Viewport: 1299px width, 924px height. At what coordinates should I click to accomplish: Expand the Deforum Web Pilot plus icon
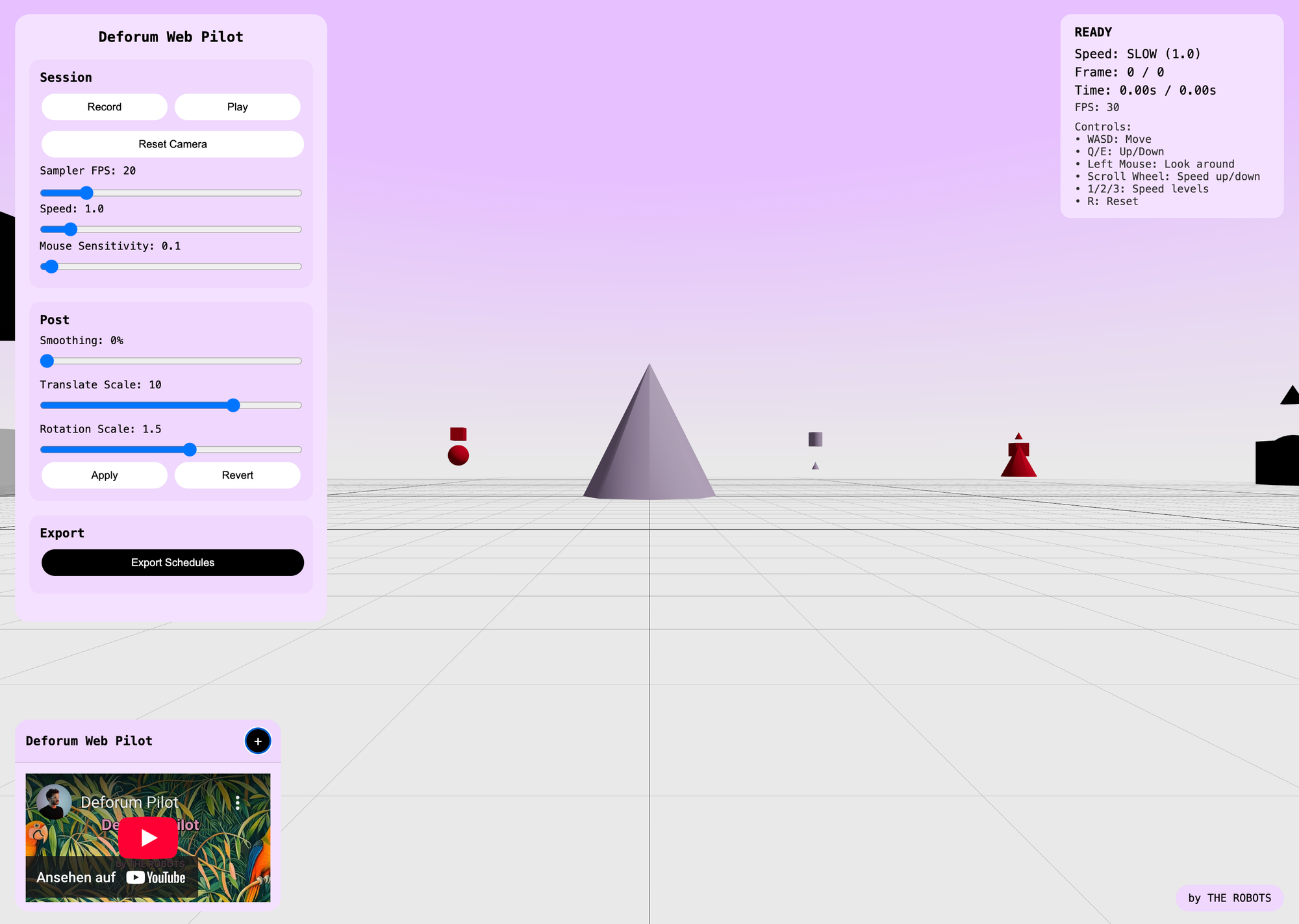[x=258, y=741]
